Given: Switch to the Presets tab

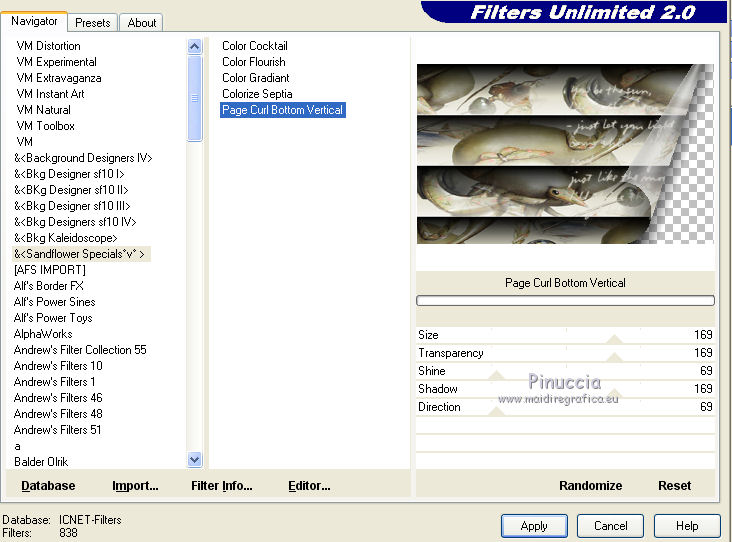Looking at the screenshot, I should (92, 22).
